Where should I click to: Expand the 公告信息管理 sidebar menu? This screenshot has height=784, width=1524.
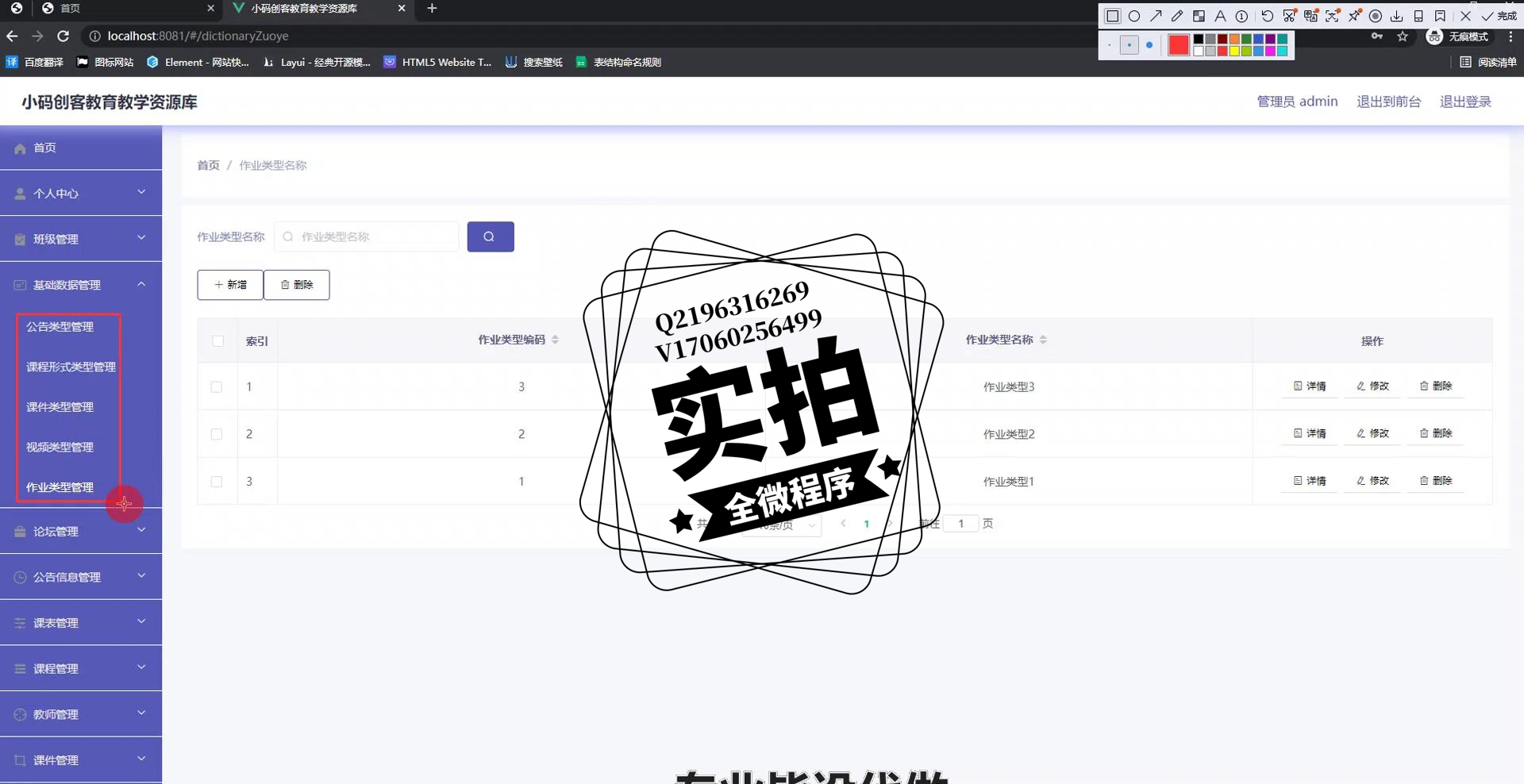[x=81, y=577]
